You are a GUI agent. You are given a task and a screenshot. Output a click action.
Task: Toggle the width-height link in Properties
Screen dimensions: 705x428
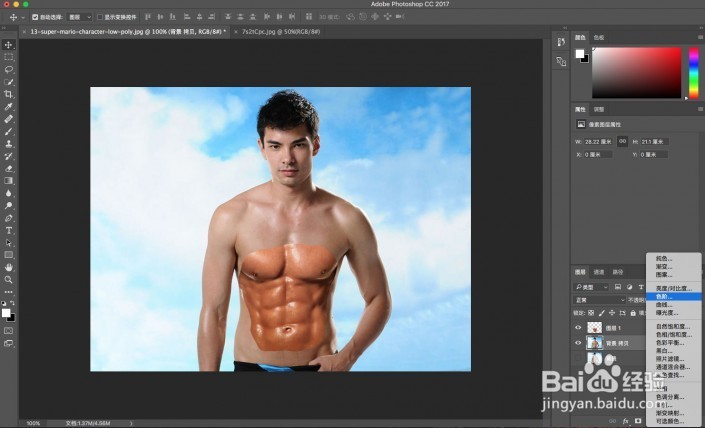click(622, 141)
